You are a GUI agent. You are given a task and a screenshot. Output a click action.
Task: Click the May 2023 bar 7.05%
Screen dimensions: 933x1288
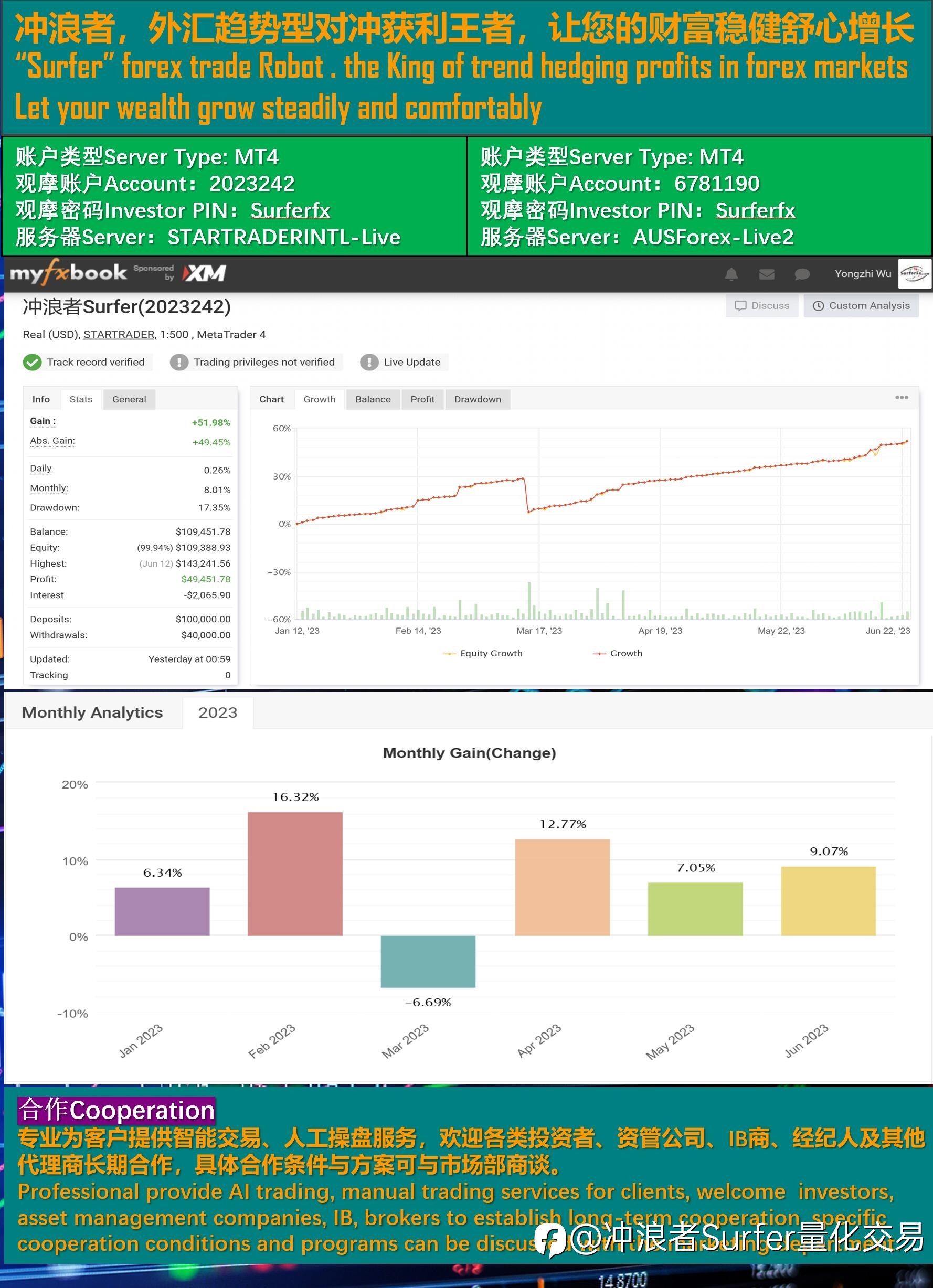[x=696, y=909]
